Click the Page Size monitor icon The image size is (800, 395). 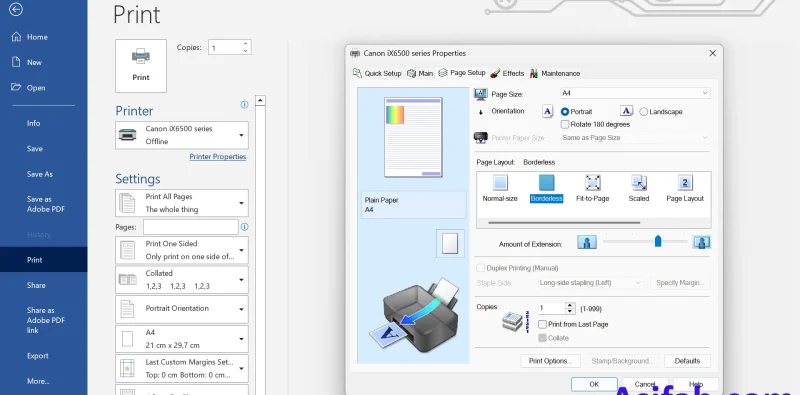click(x=480, y=94)
